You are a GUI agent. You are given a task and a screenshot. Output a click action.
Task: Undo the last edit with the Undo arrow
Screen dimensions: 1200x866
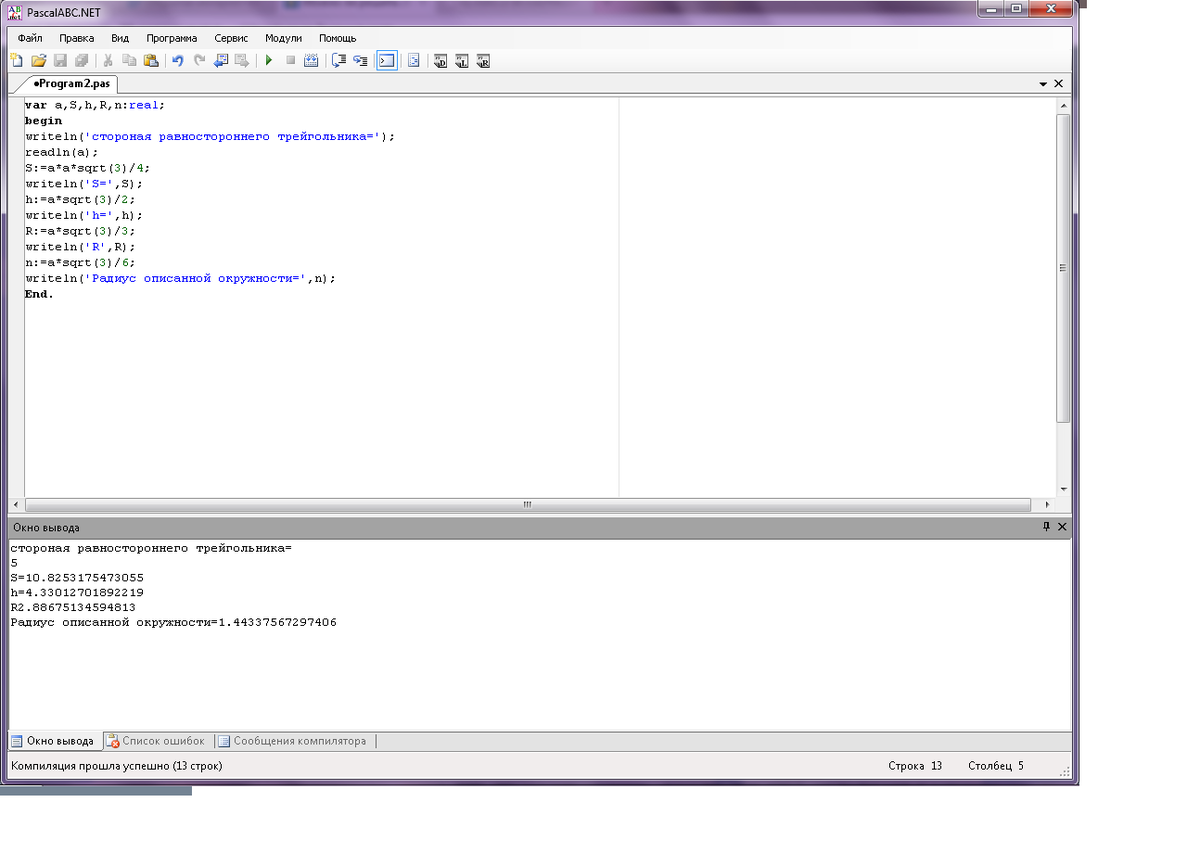tap(178, 61)
